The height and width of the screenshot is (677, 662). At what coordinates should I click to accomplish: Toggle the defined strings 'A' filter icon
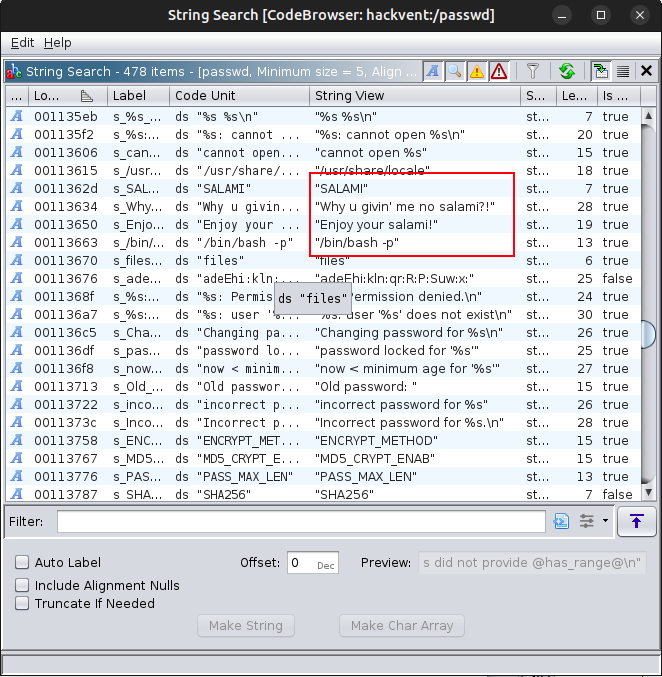coord(432,71)
